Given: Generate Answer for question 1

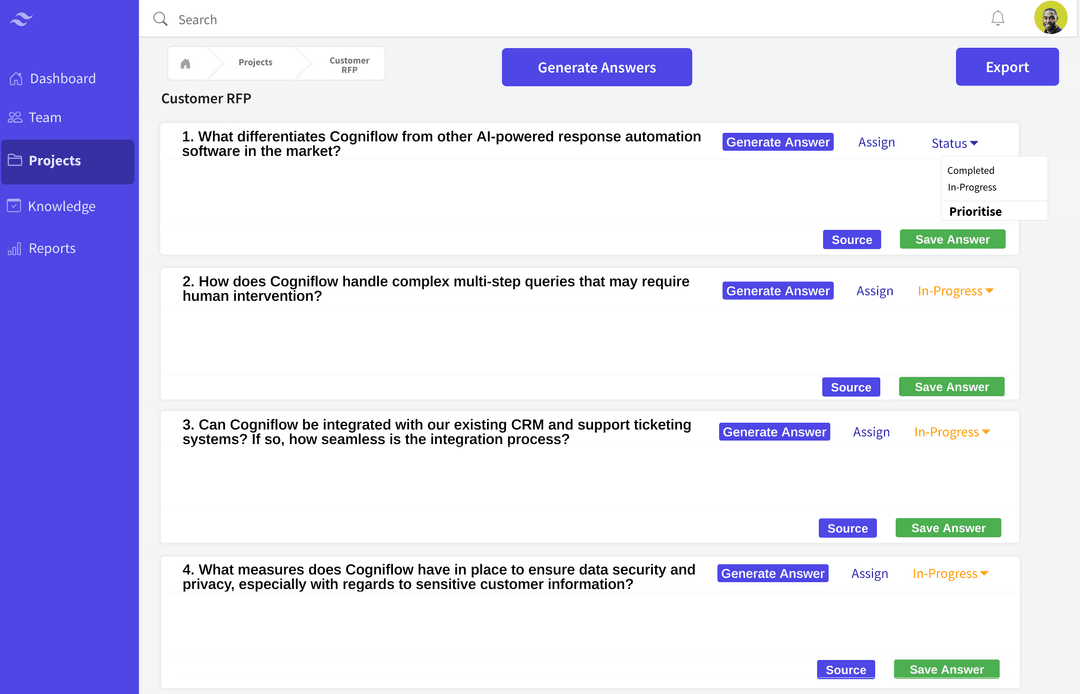Looking at the screenshot, I should pos(778,142).
